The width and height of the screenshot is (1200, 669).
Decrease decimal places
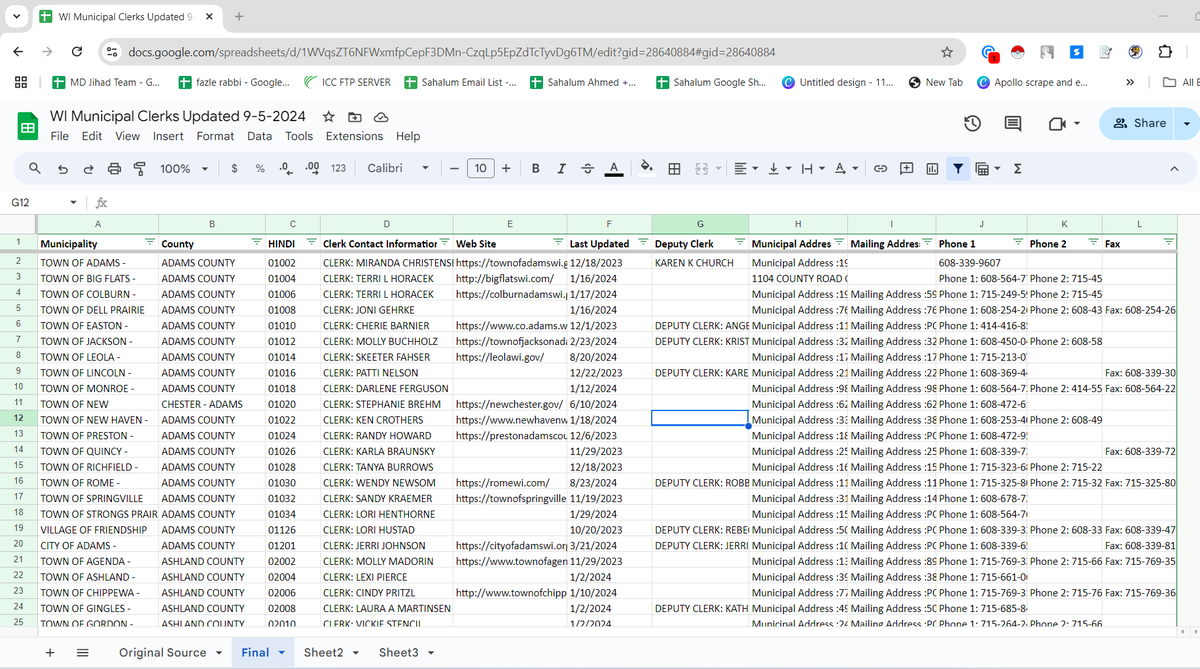click(x=286, y=169)
